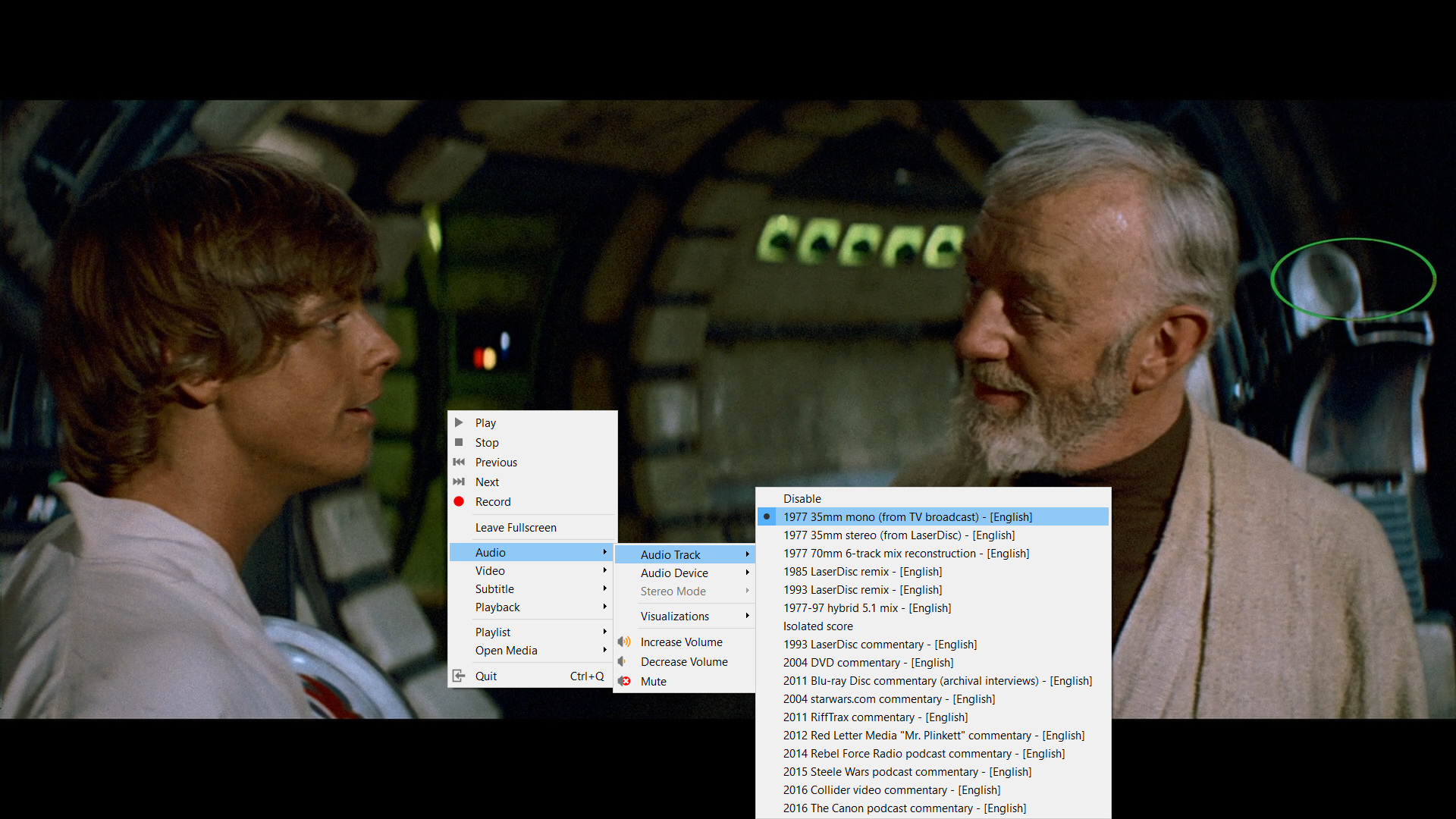
Task: Open the Visualizations menu entry
Action: (x=685, y=616)
